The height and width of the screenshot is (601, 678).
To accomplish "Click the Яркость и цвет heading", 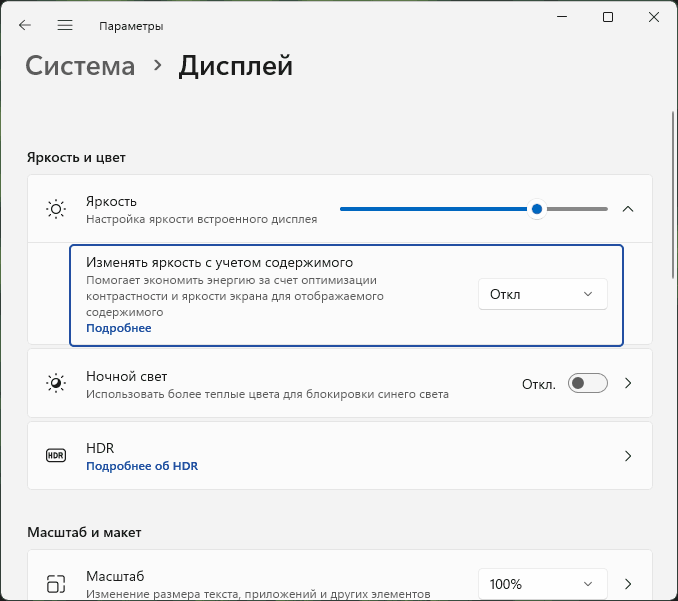I will coord(76,157).
